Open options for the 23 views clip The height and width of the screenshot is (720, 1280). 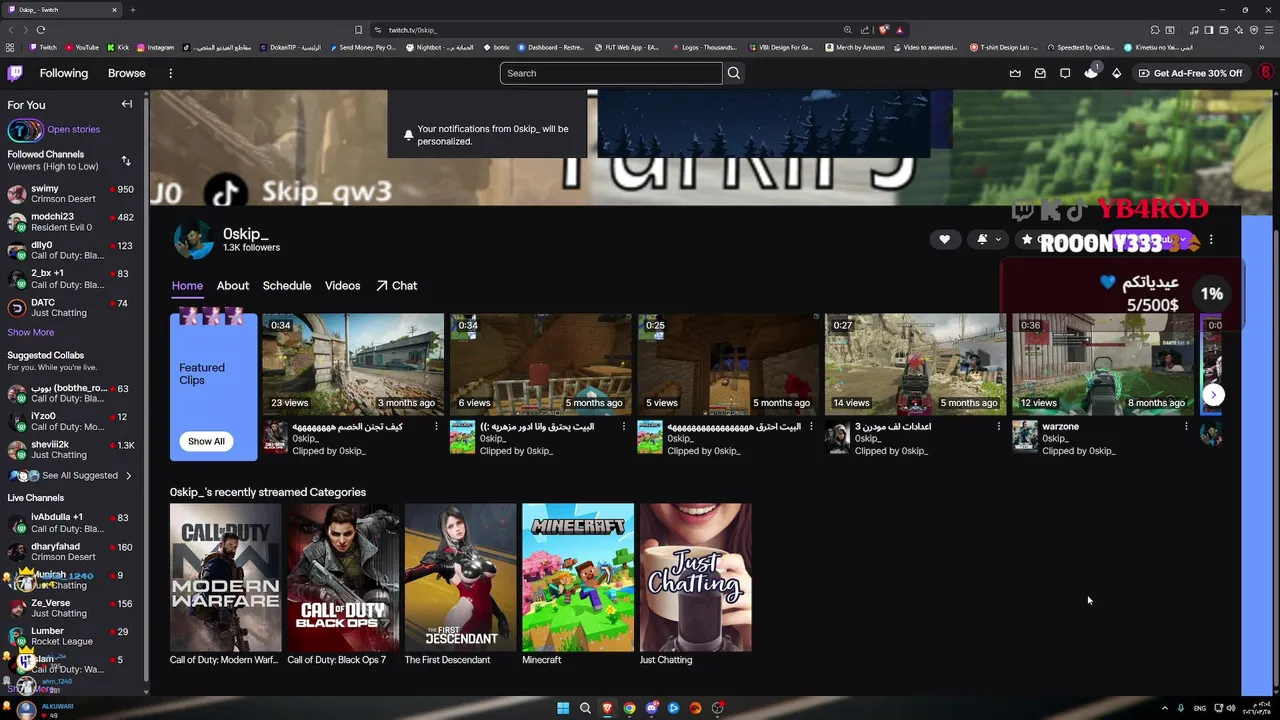coord(436,427)
